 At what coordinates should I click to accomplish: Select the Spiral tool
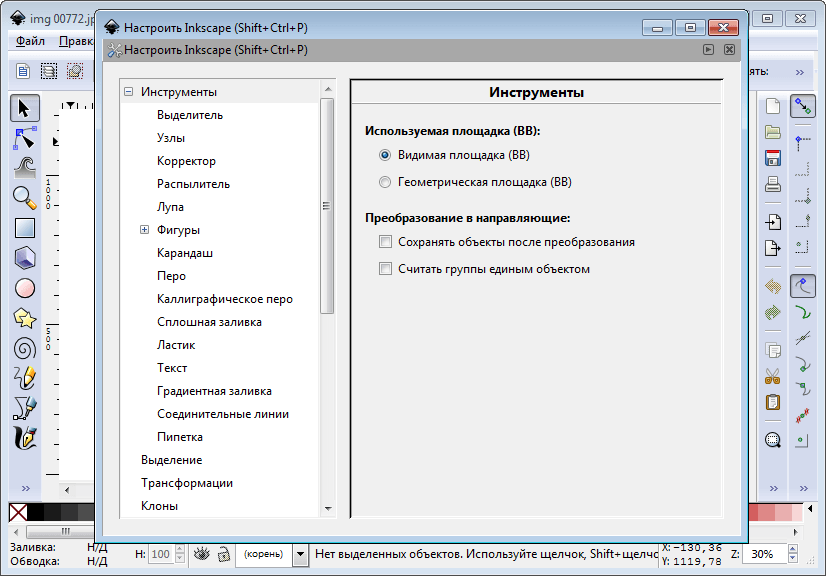click(24, 348)
